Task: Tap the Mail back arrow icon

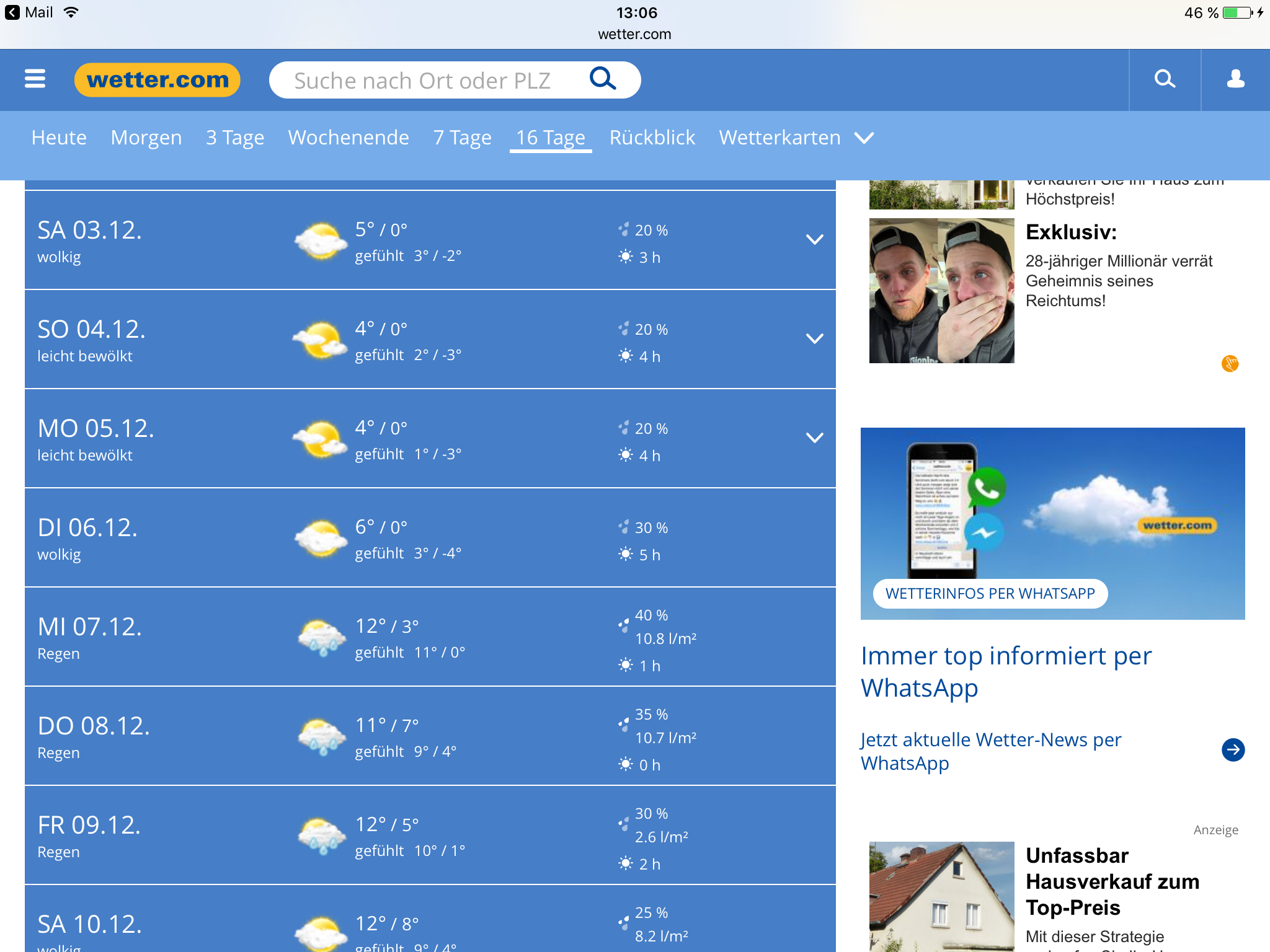Action: coord(12,12)
